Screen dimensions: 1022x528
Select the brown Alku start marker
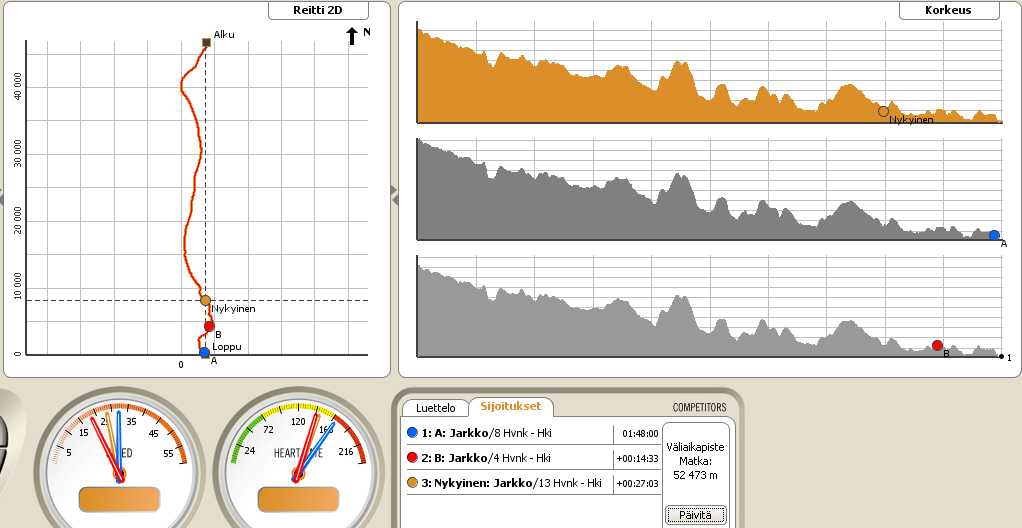[206, 42]
